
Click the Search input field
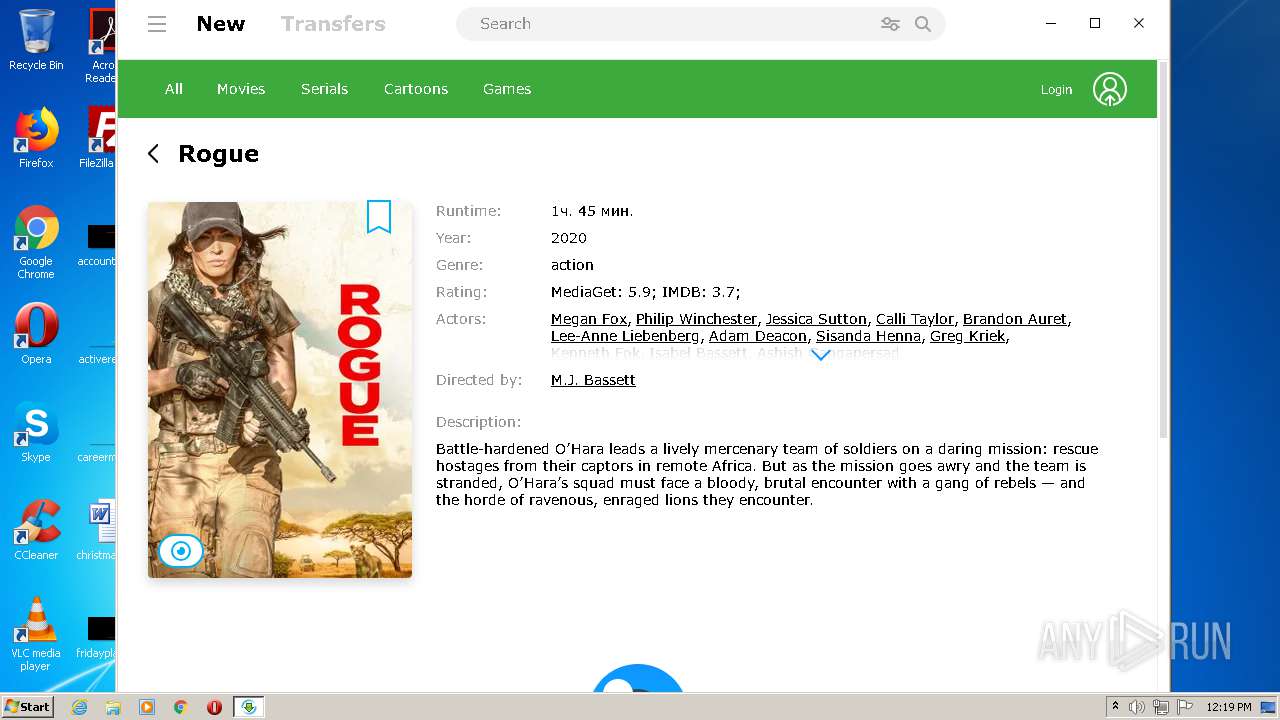[x=670, y=24]
